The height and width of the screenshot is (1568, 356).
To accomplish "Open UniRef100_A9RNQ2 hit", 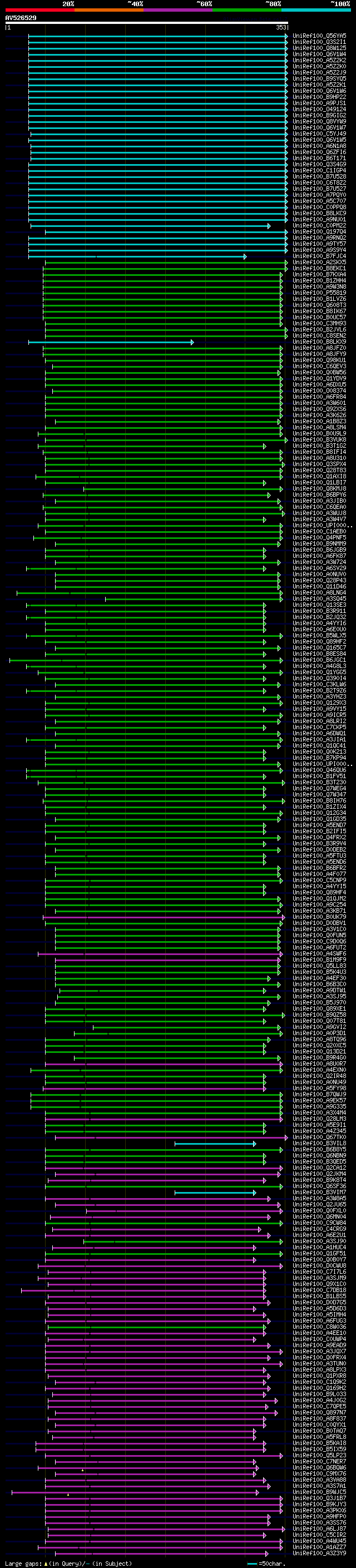I will click(319, 238).
